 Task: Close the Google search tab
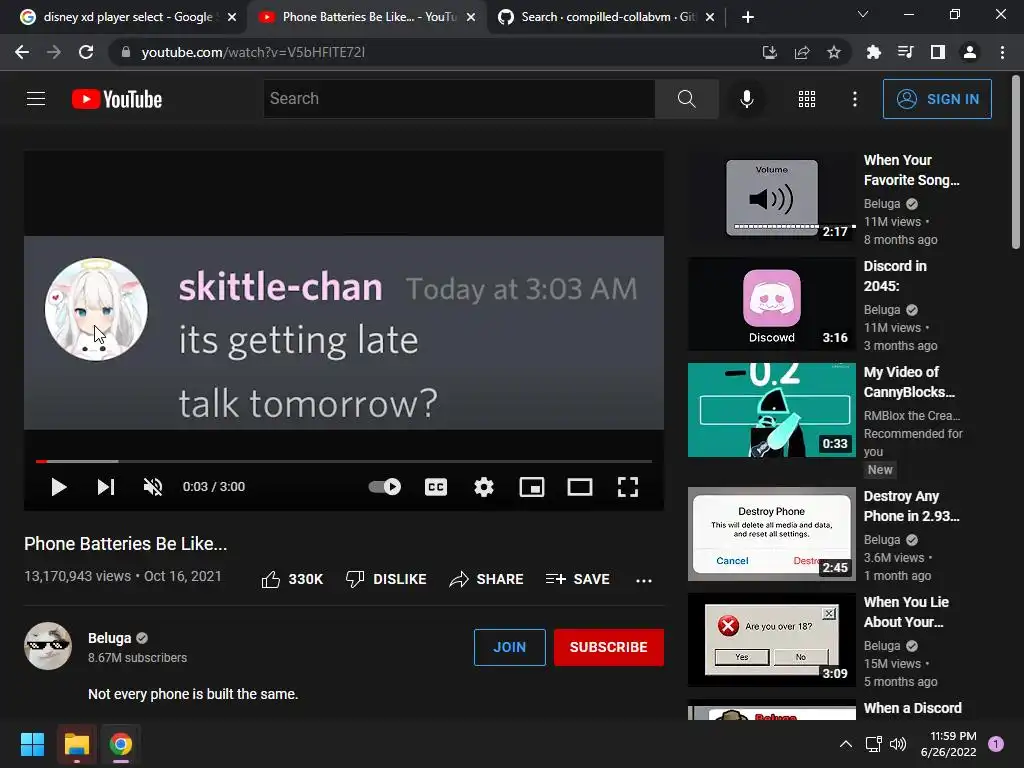[x=232, y=18]
